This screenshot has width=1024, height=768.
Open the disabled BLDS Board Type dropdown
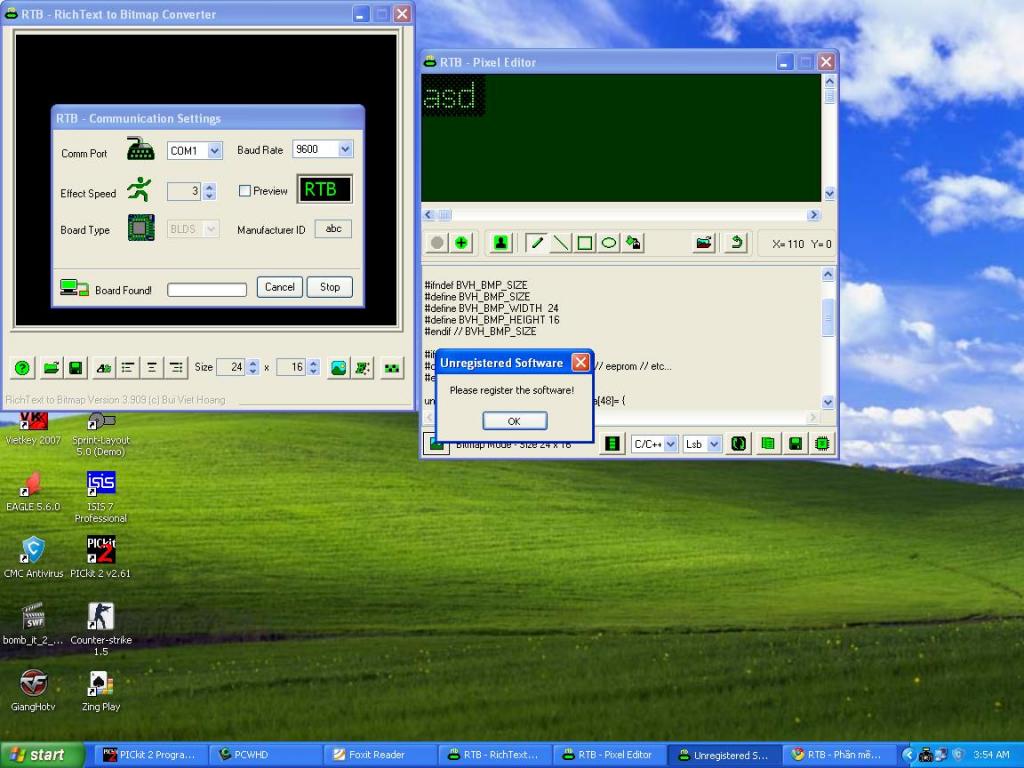[x=210, y=229]
